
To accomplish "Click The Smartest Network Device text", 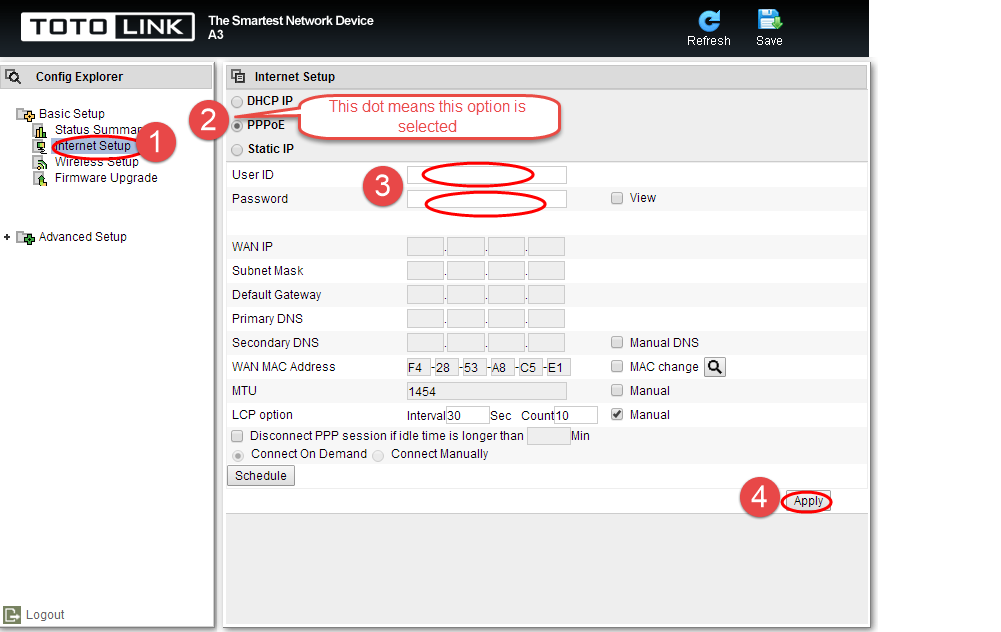I will [291, 20].
